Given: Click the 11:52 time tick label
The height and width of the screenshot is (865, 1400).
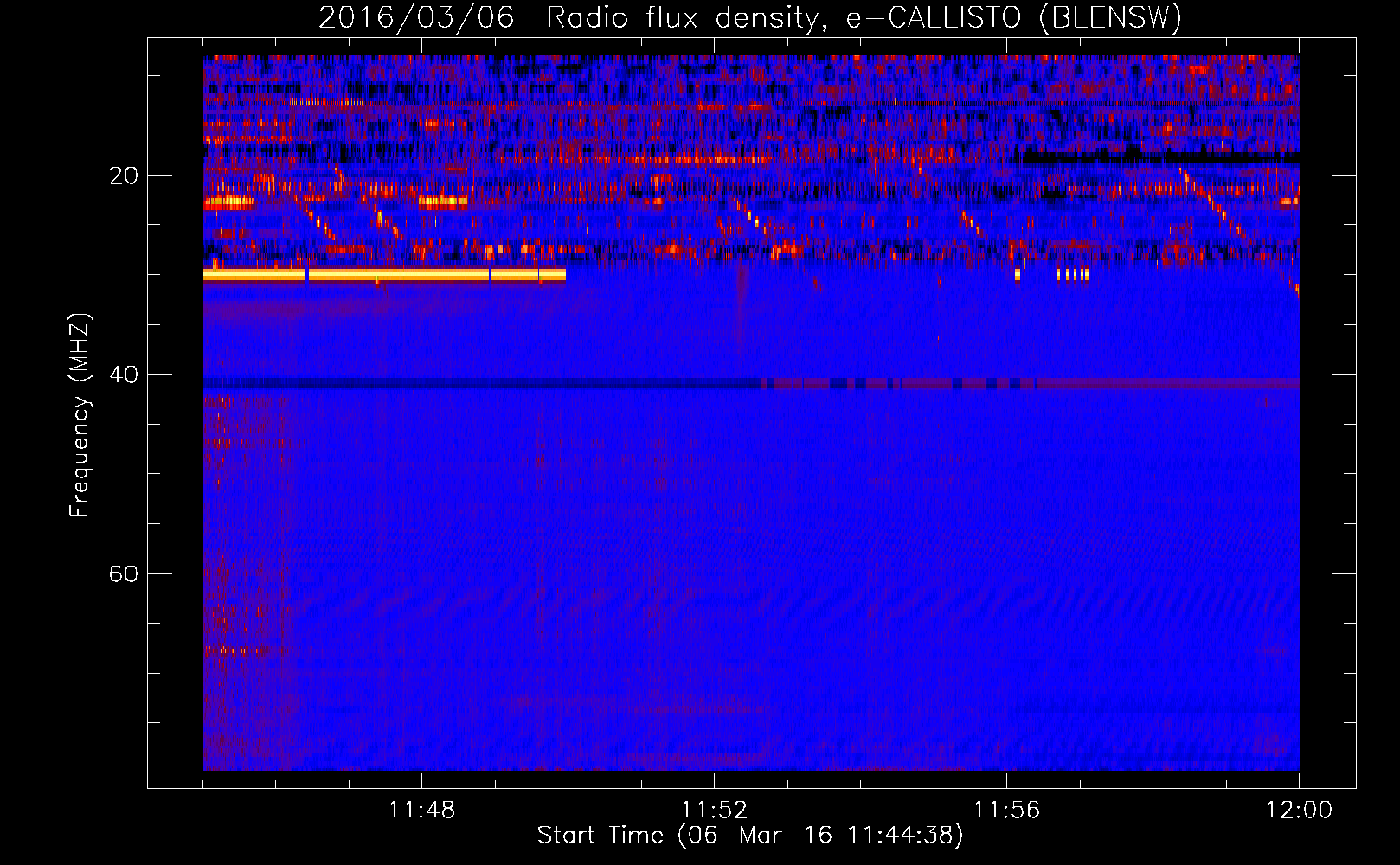Looking at the screenshot, I should tap(714, 811).
